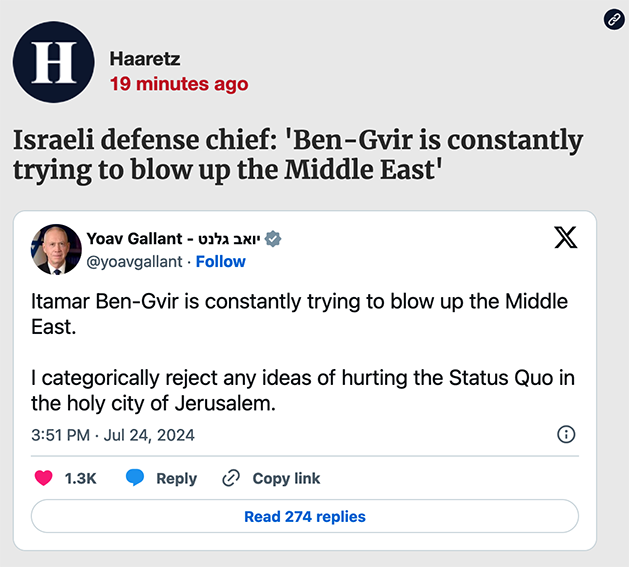Open the Israeli defense chief headline
Viewport: 629px width, 567px height.
click(297, 154)
